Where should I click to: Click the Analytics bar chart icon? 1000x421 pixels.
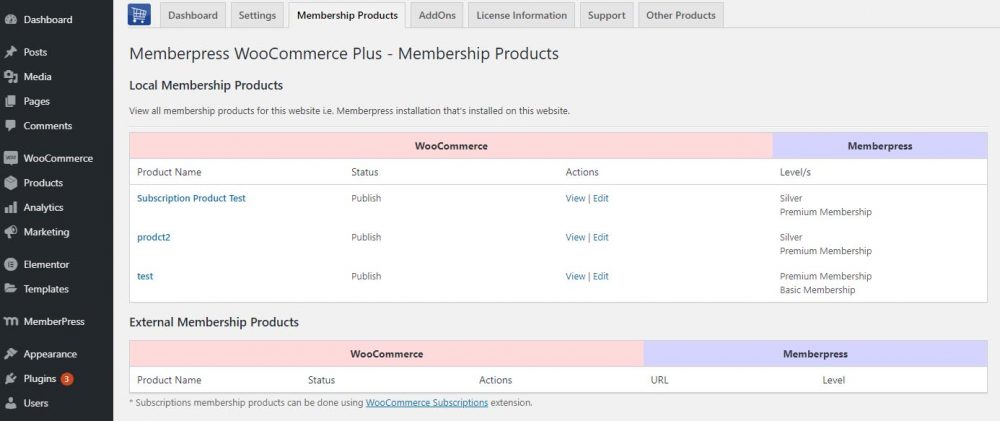click(x=11, y=208)
